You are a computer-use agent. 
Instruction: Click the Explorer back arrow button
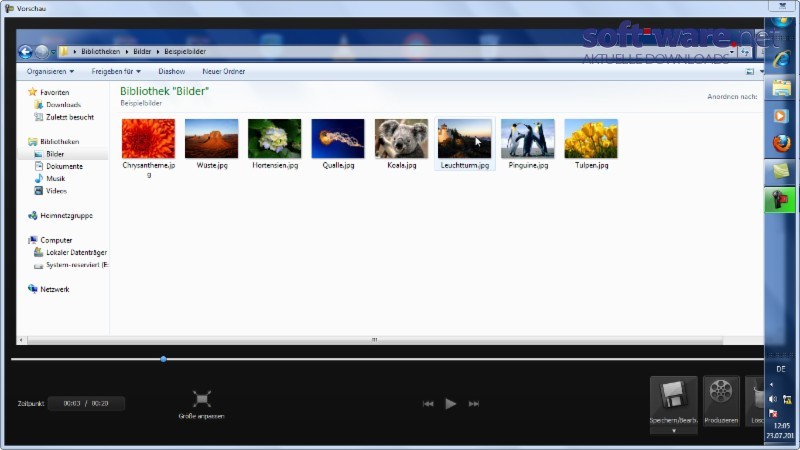pos(25,52)
